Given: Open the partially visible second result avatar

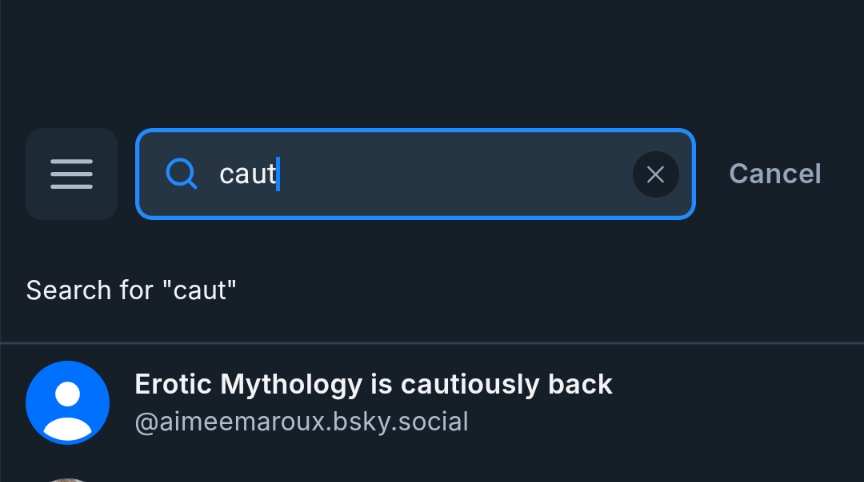Looking at the screenshot, I should tap(67, 479).
